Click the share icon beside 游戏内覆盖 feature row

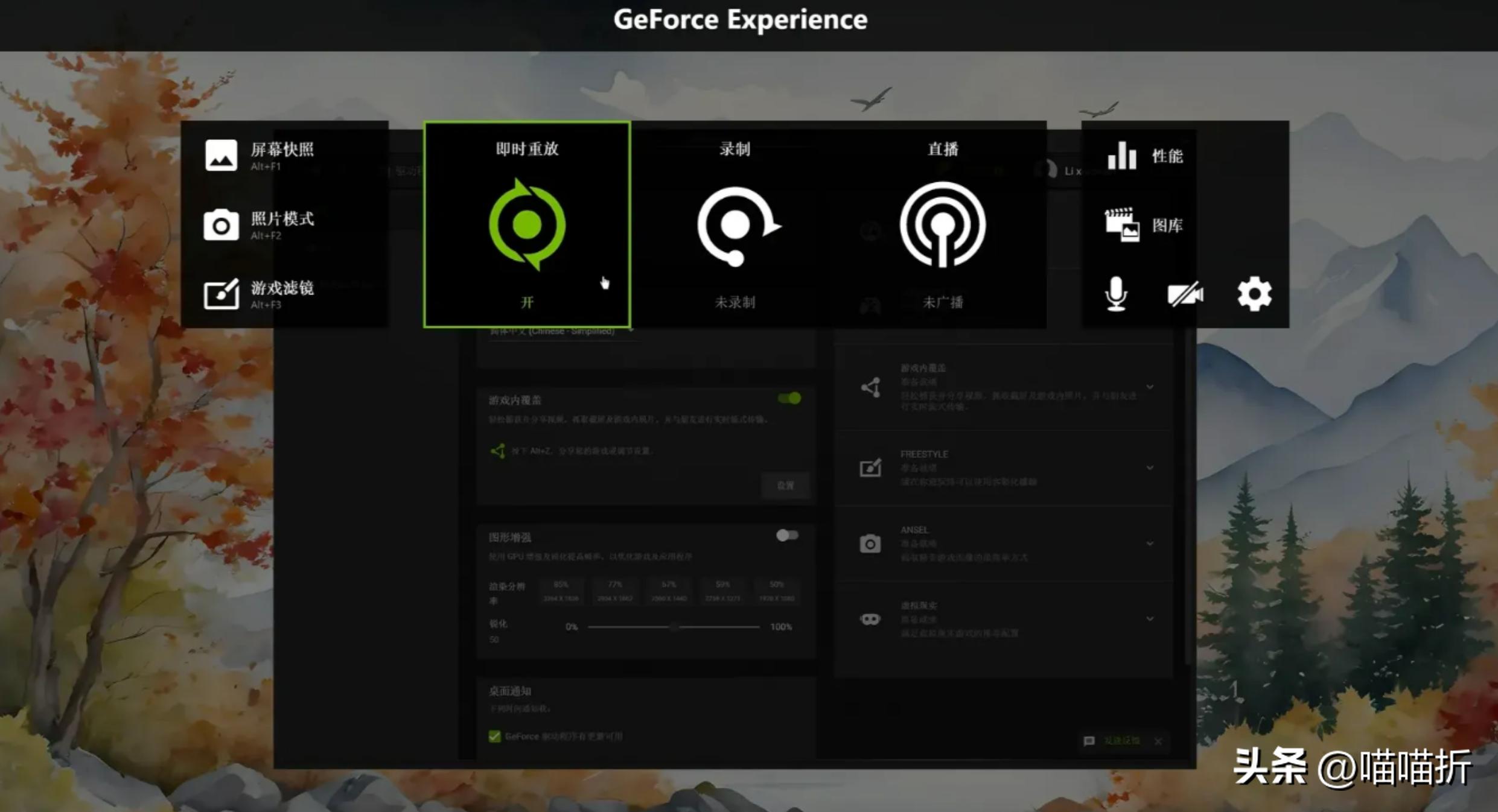click(x=870, y=387)
